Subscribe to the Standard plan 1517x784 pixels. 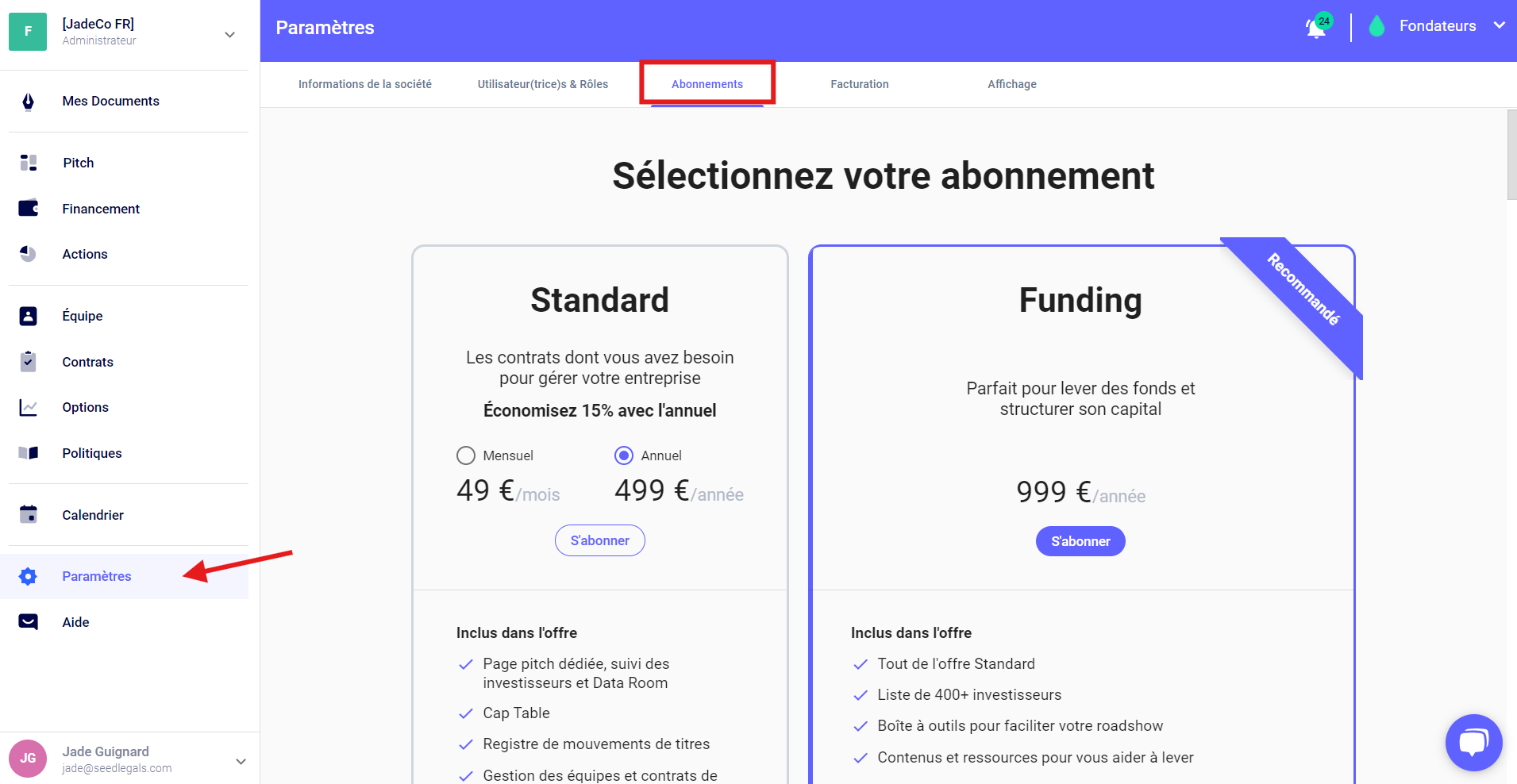[x=599, y=540]
